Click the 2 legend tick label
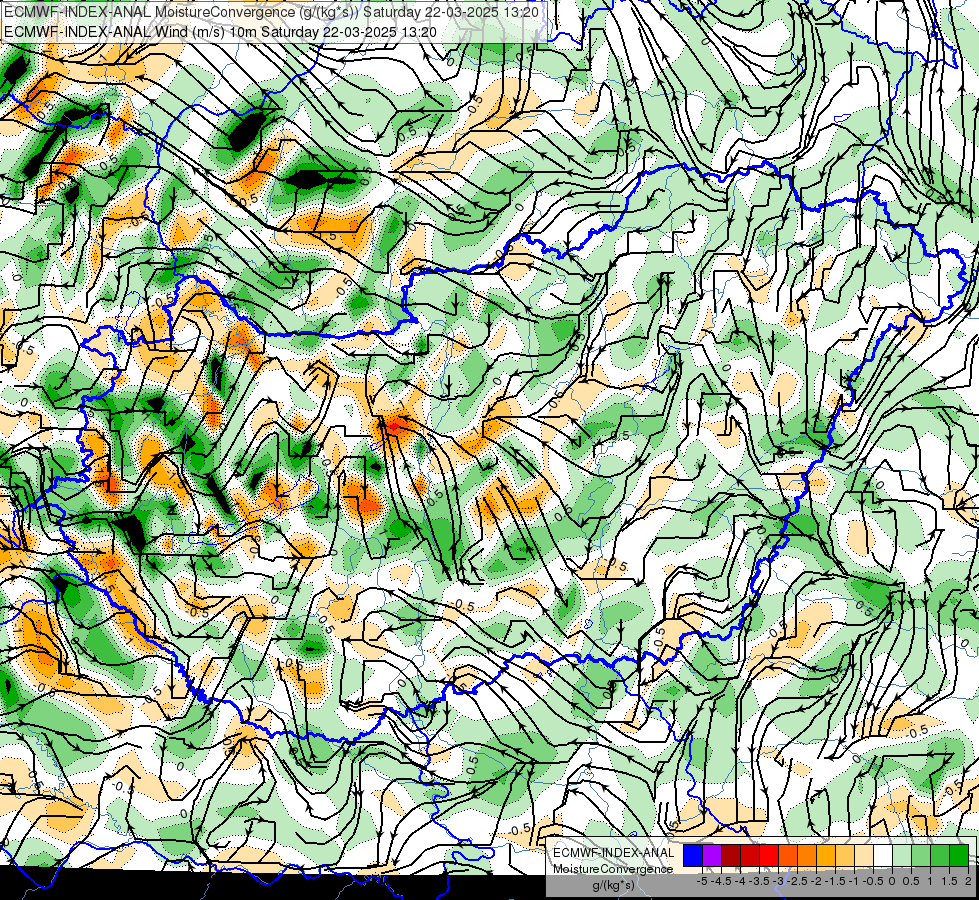Image resolution: width=979 pixels, height=900 pixels. point(968,881)
